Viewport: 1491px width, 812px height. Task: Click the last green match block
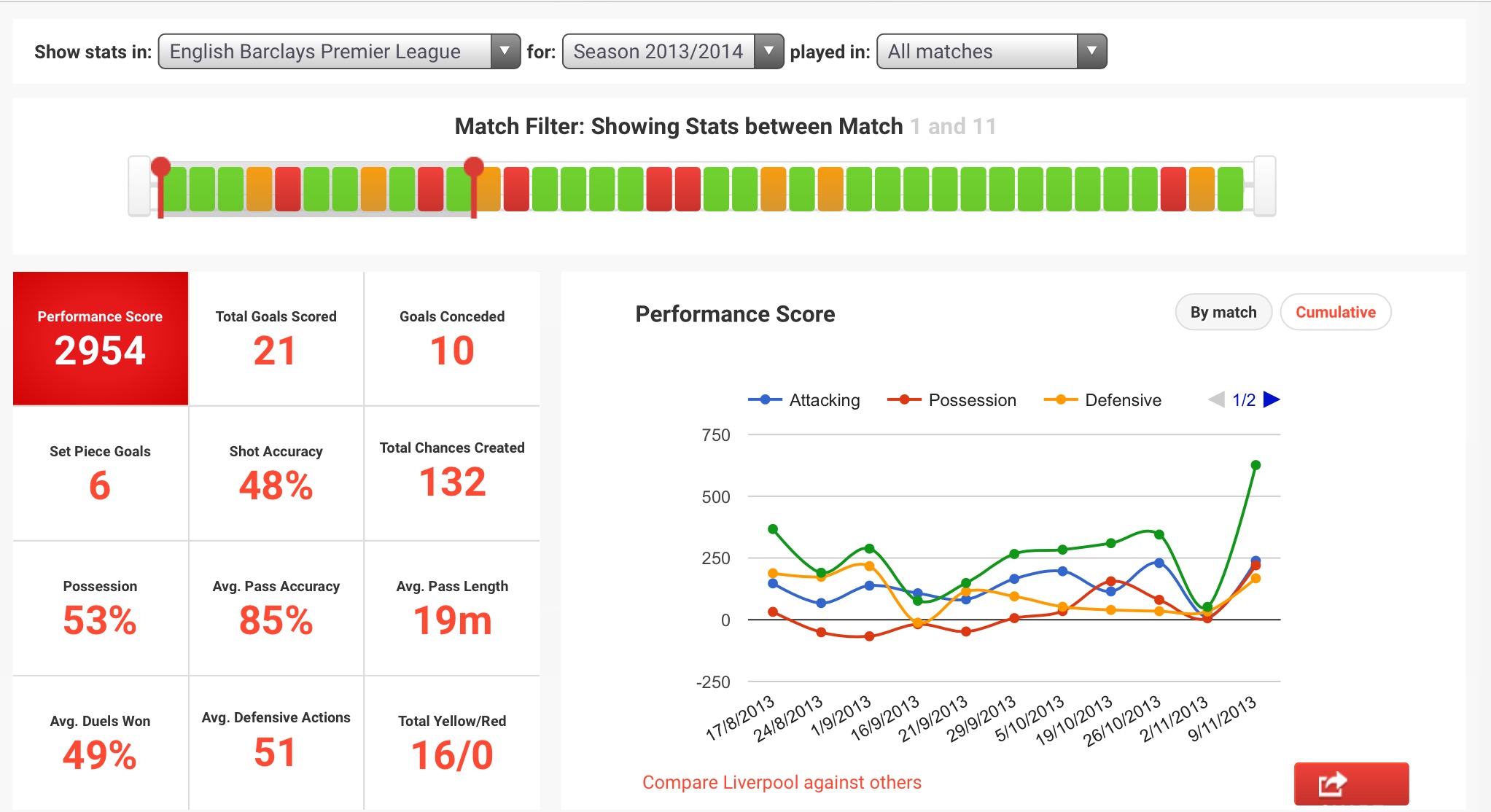(x=1230, y=190)
